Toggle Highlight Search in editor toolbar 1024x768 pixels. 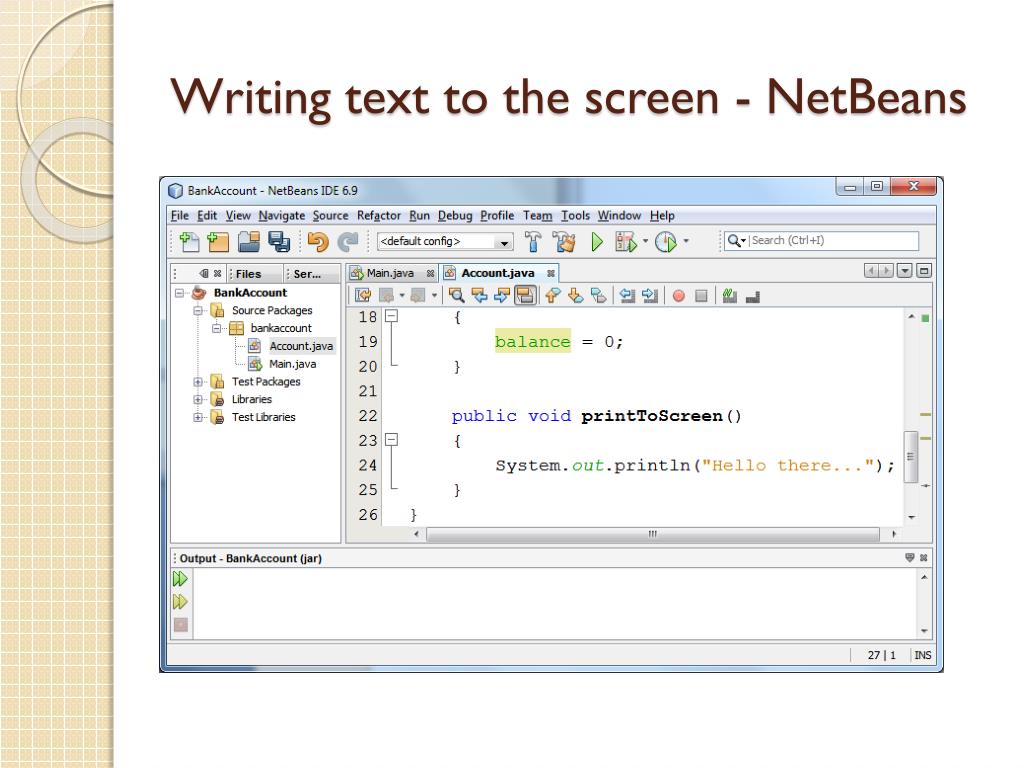pos(525,296)
